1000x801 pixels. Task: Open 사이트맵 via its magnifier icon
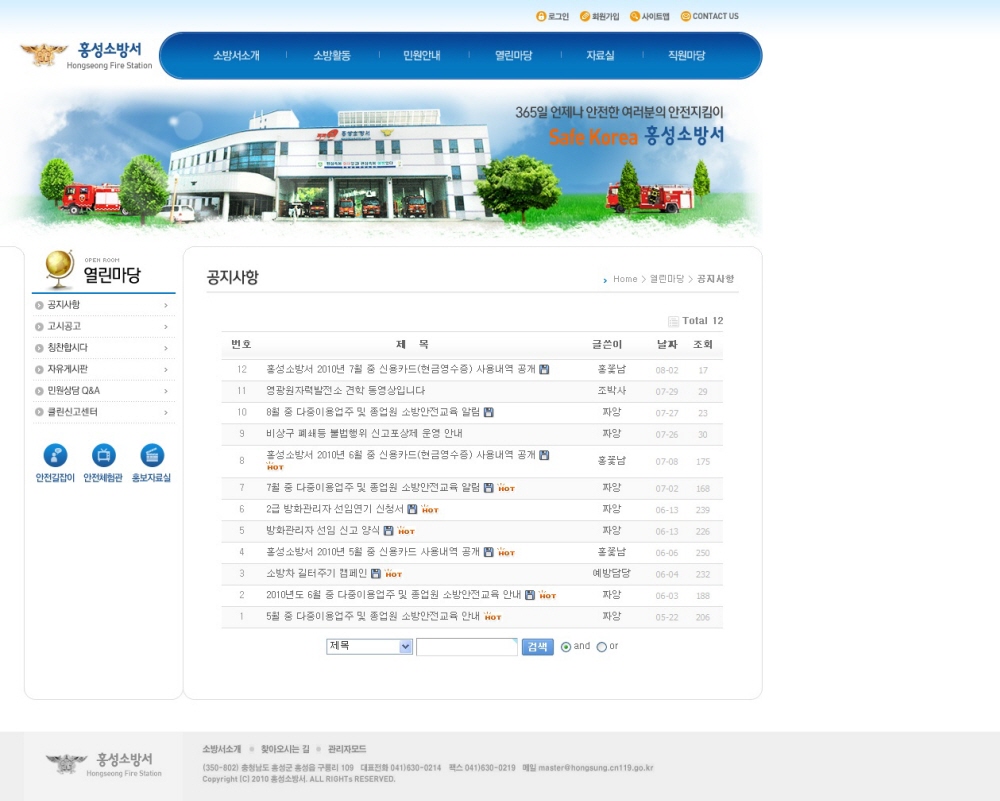coord(635,16)
